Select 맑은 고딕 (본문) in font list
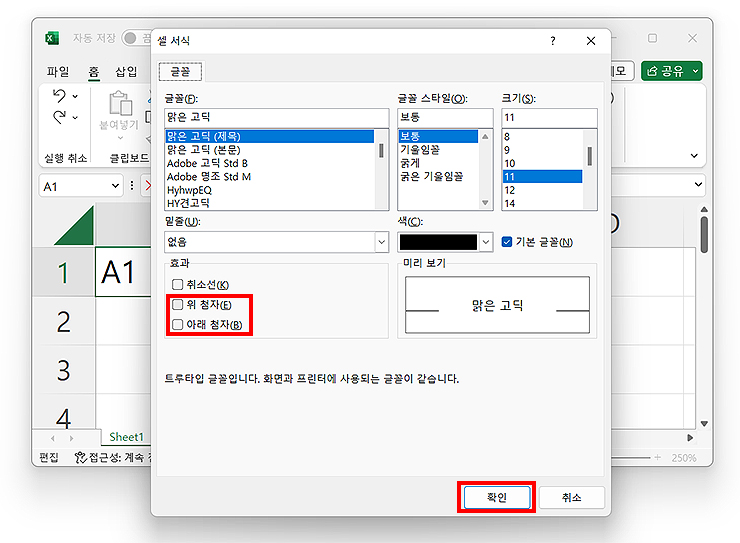The width and height of the screenshot is (740, 543). (269, 150)
